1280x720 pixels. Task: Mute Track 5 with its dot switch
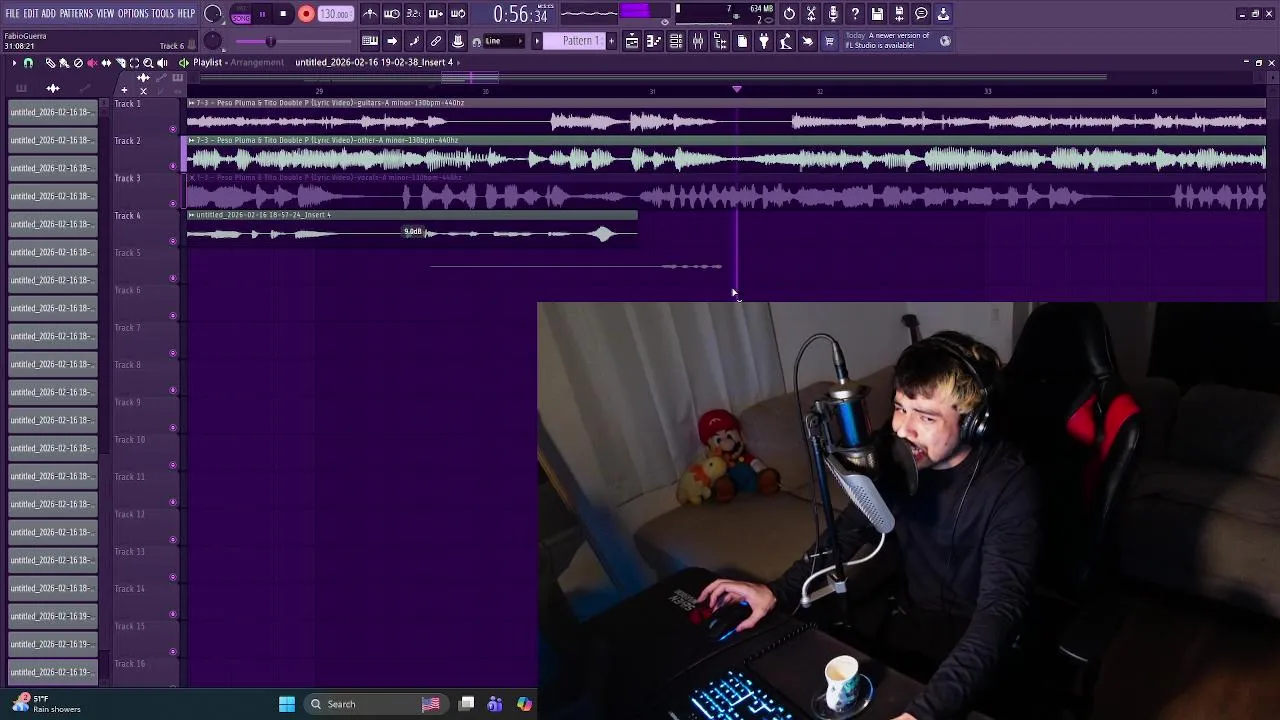click(x=173, y=278)
